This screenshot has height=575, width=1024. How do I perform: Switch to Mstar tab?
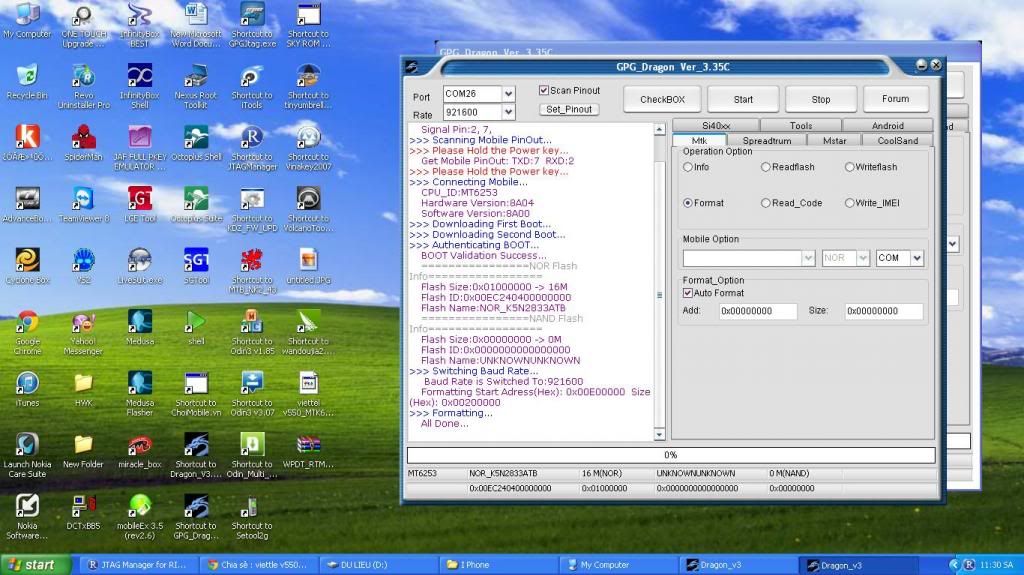tap(834, 140)
